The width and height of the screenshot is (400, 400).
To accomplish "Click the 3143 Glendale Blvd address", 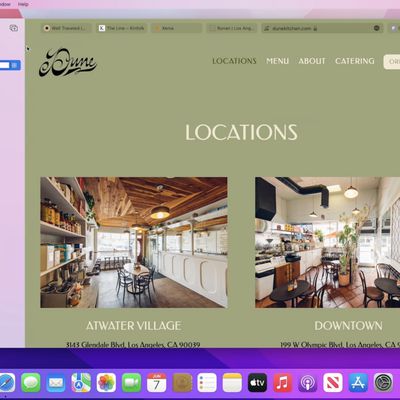I will (133, 344).
